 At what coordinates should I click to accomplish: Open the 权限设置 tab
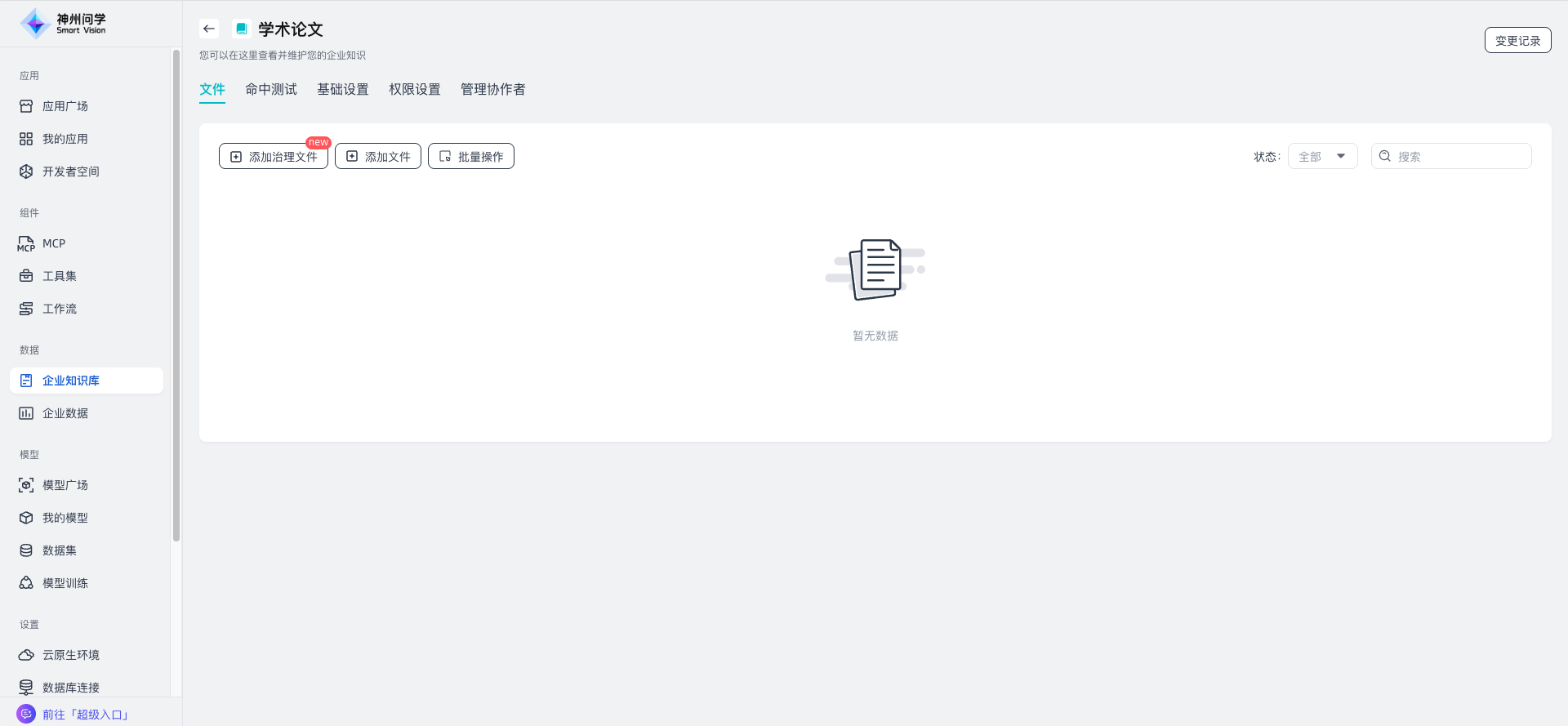point(414,89)
